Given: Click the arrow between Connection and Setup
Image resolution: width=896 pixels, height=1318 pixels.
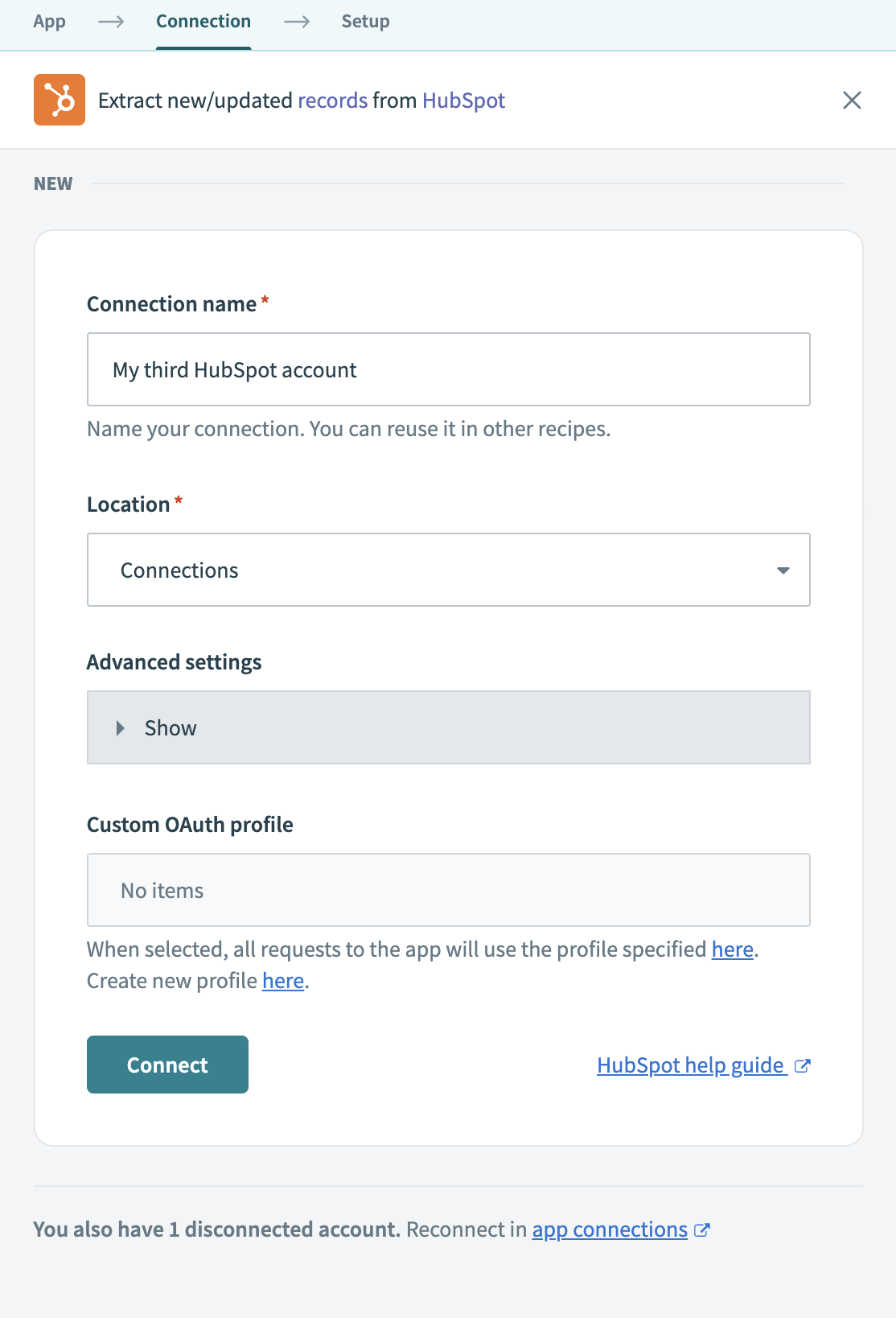Looking at the screenshot, I should (x=297, y=22).
